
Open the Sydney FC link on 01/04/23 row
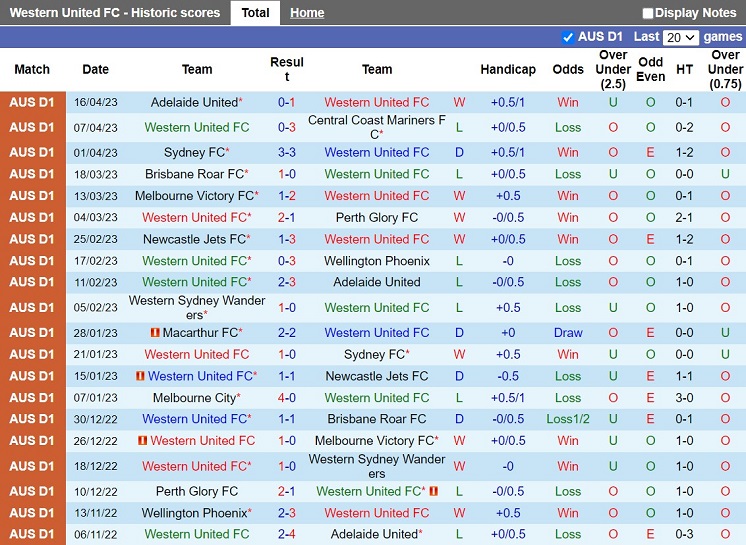point(194,152)
